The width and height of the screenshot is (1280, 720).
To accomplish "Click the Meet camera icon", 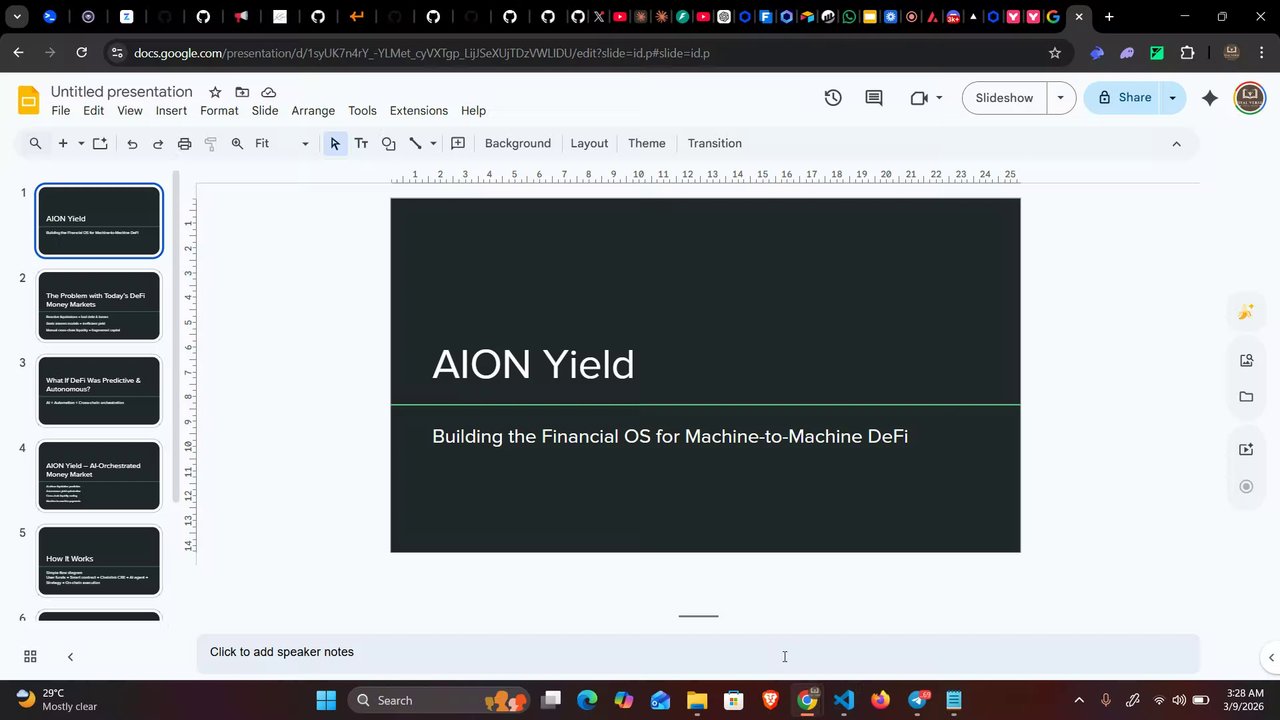I will [x=919, y=98].
